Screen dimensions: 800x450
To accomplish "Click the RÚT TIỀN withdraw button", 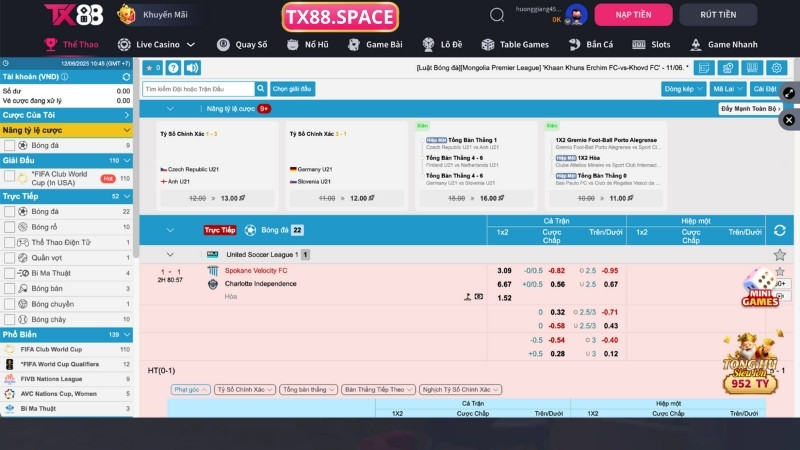I will 718,15.
